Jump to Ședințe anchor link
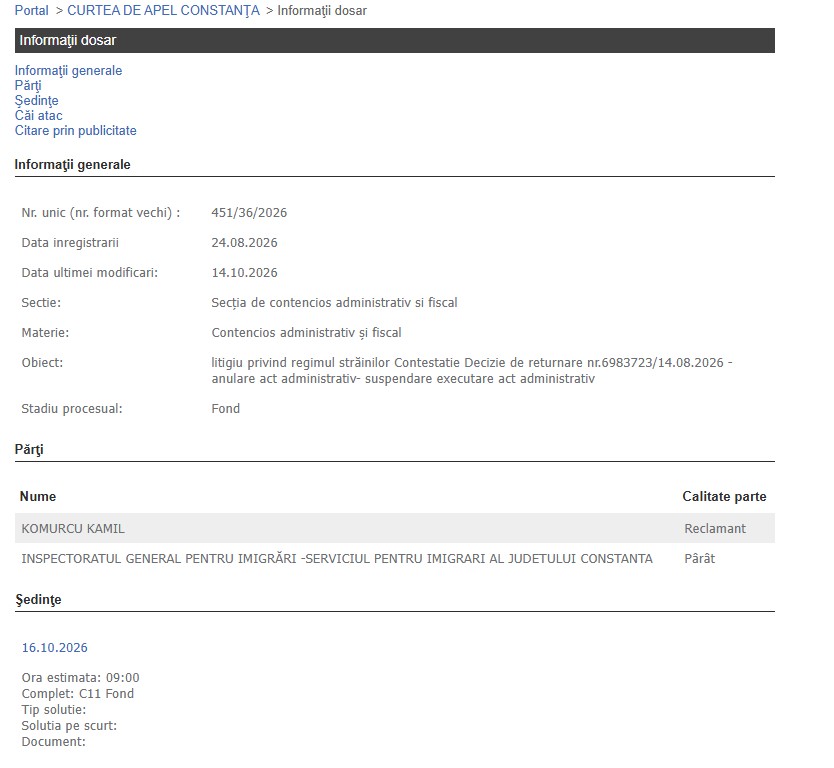Screen dimensions: 834x768 pyautogui.click(x=36, y=101)
